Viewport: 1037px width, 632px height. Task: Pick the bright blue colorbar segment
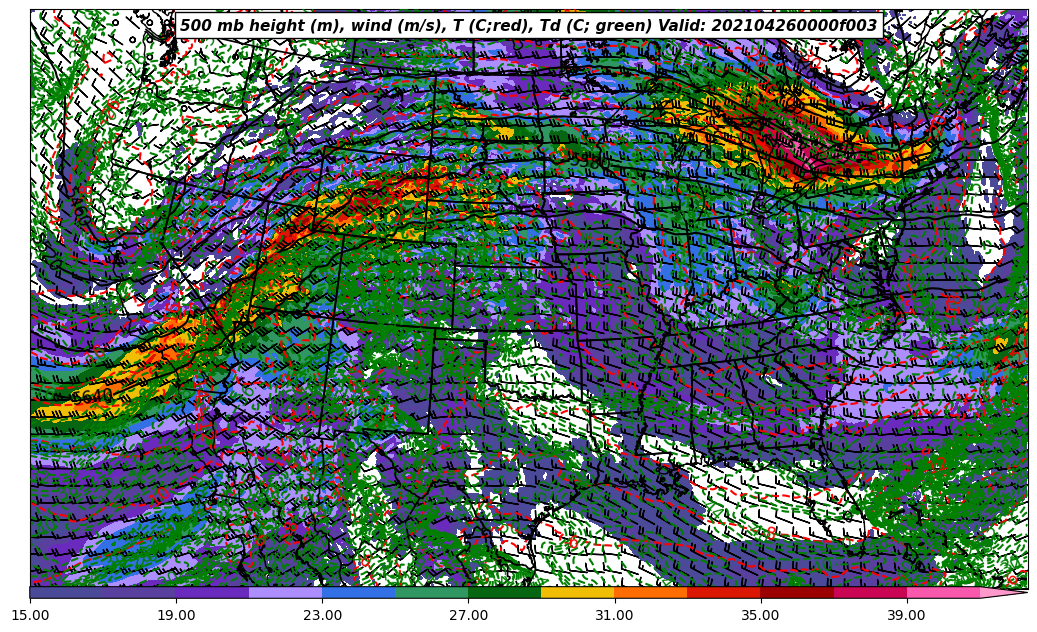358,593
